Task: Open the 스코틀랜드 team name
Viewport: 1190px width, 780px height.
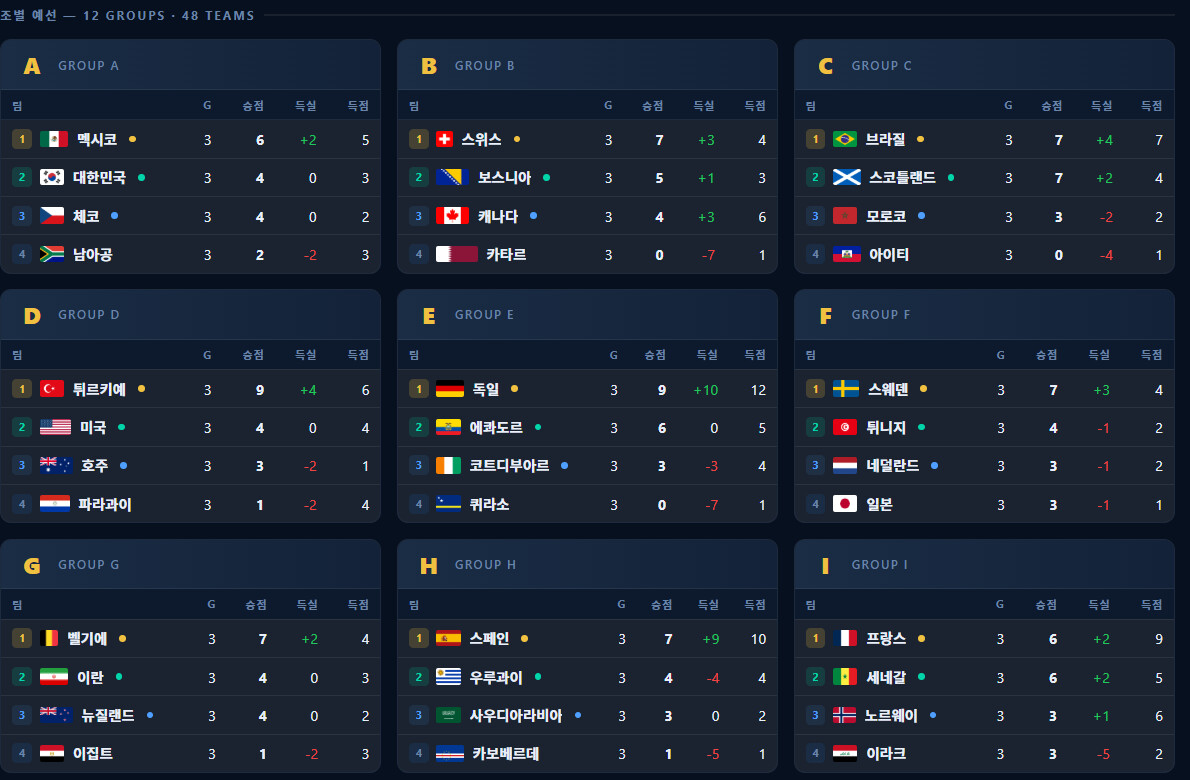Action: click(x=902, y=178)
